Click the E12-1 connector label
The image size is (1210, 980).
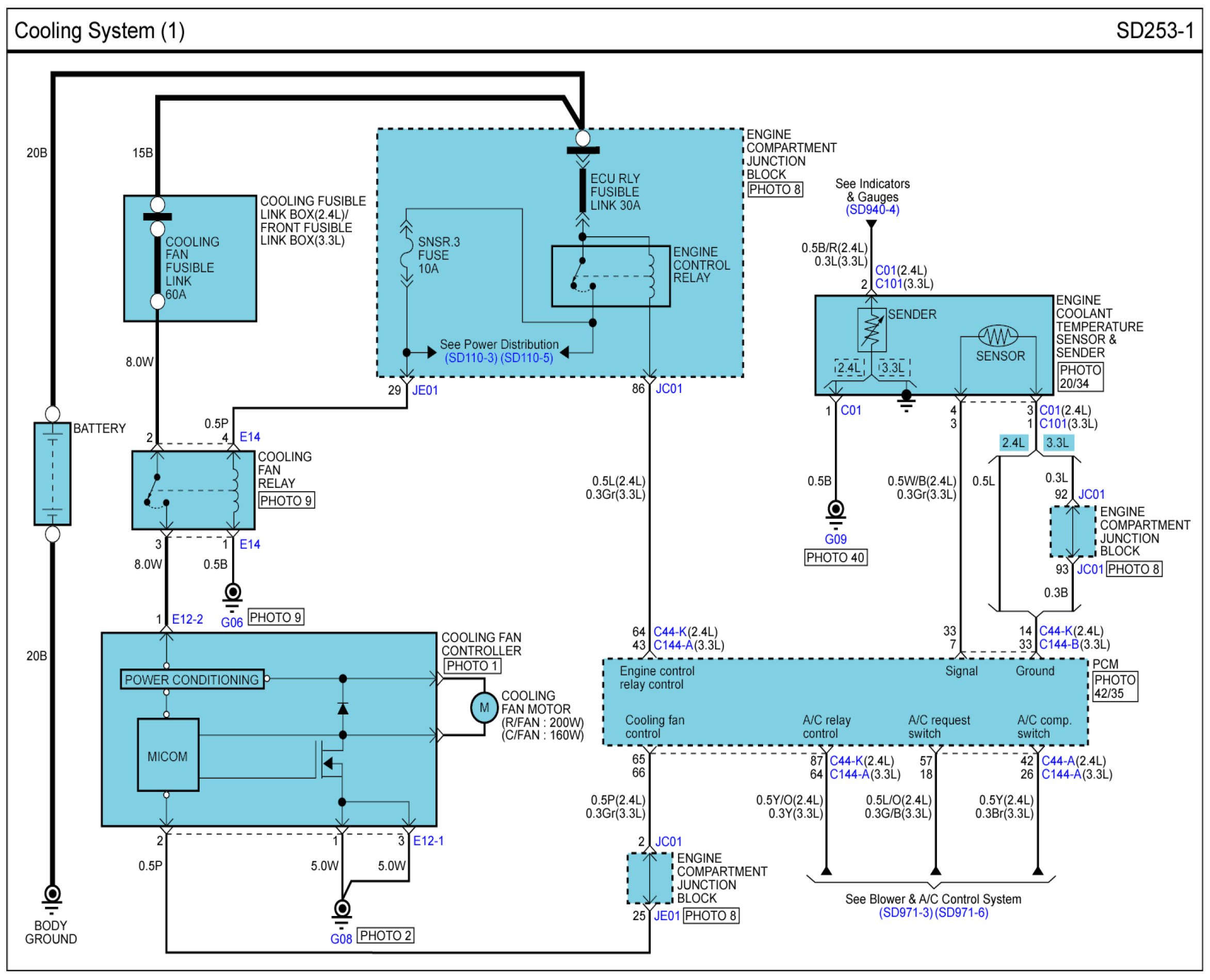point(428,841)
